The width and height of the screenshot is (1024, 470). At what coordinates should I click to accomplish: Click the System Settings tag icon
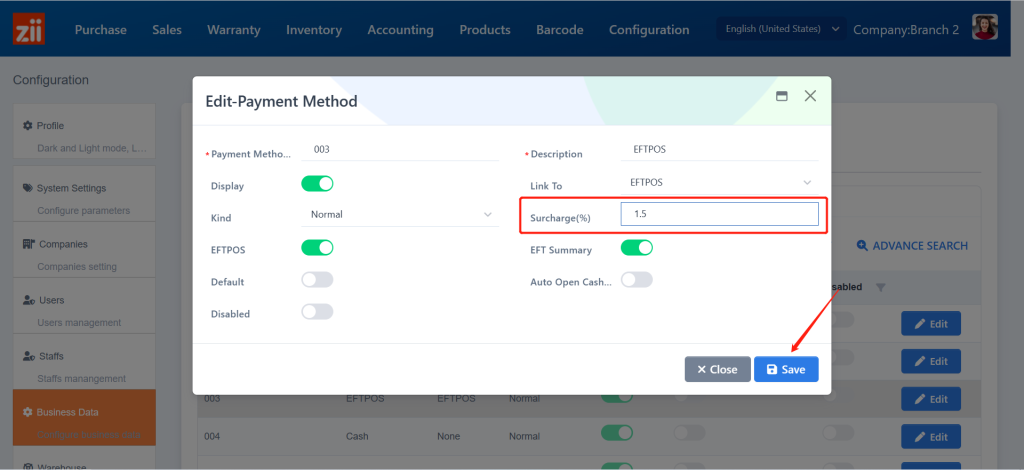pyautogui.click(x=28, y=188)
